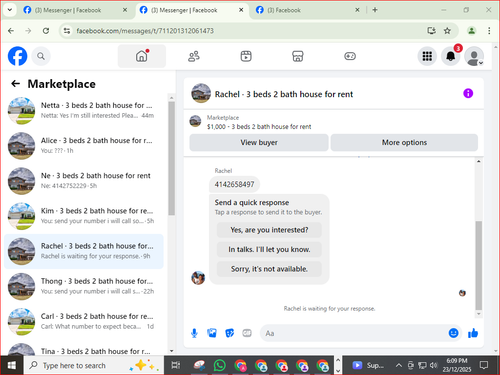
Task: Open the Ne conversation
Action: 84,181
